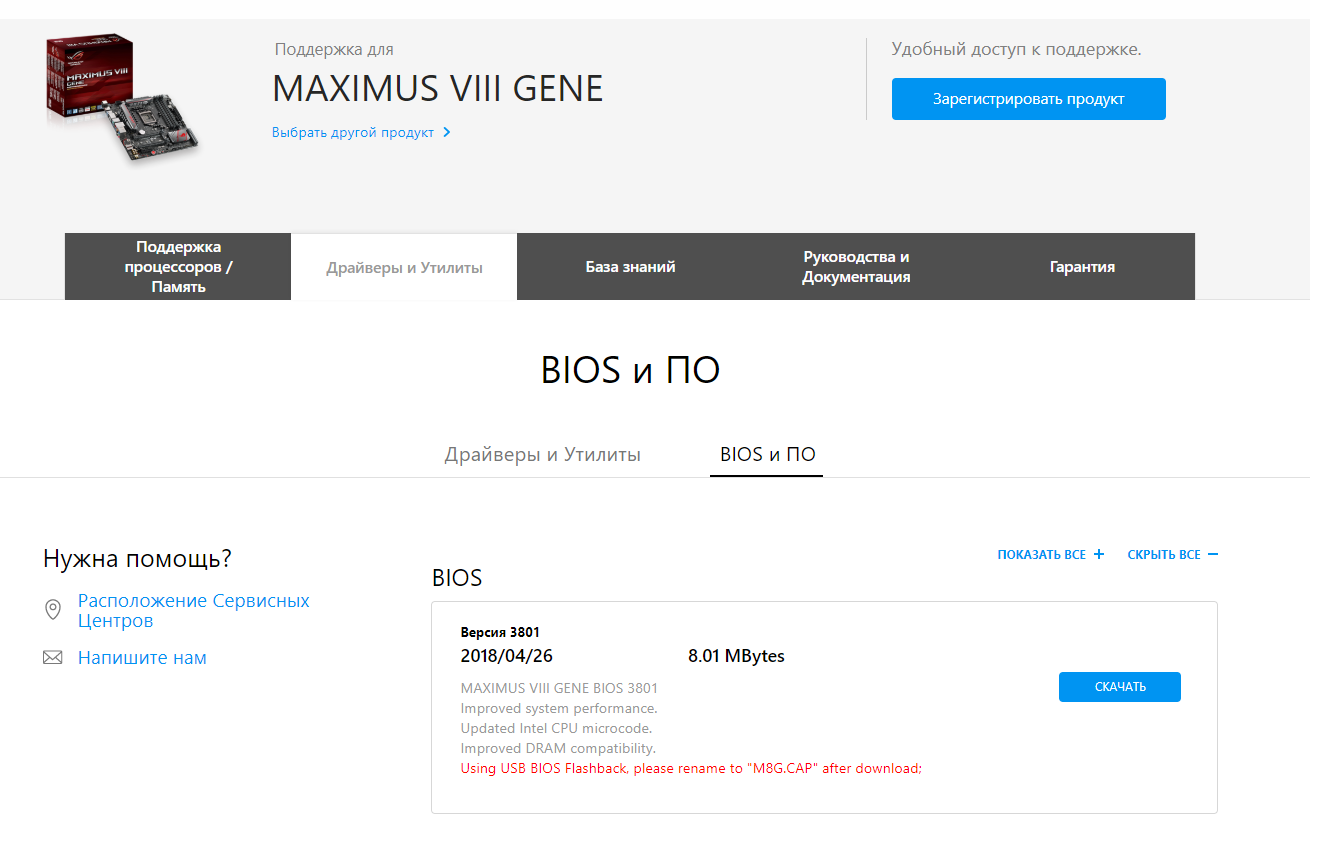Viewport: 1343px width, 859px height.
Task: Select the Драйверы и Утилиты sub-tab under the heading
Action: click(x=542, y=455)
